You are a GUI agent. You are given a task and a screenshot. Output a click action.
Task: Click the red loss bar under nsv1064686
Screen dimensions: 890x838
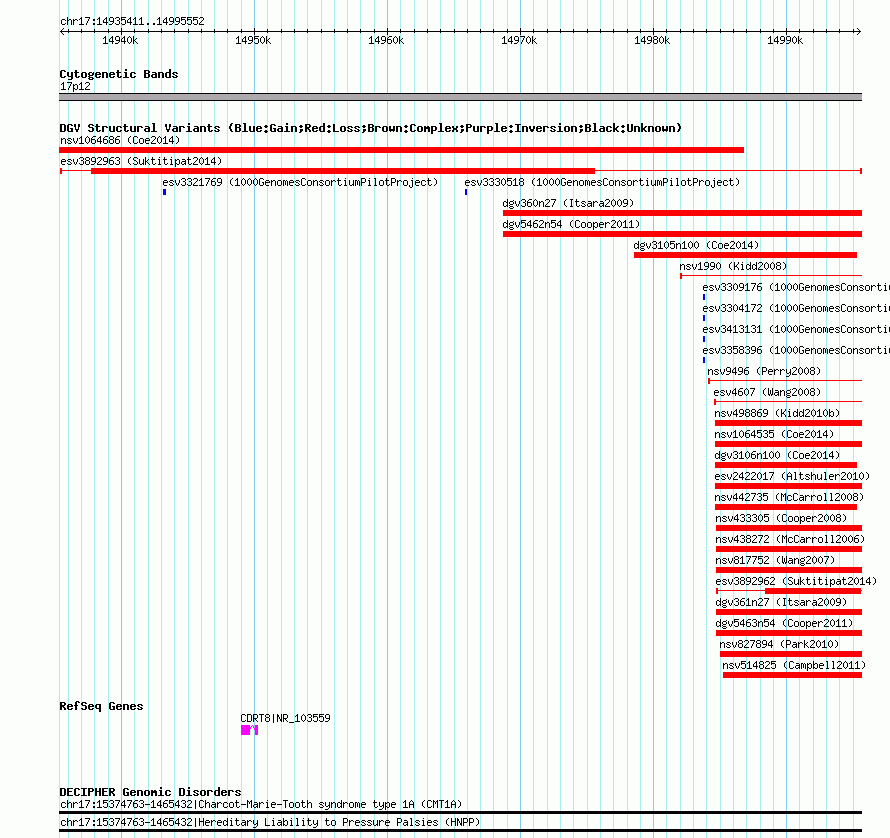[401, 150]
